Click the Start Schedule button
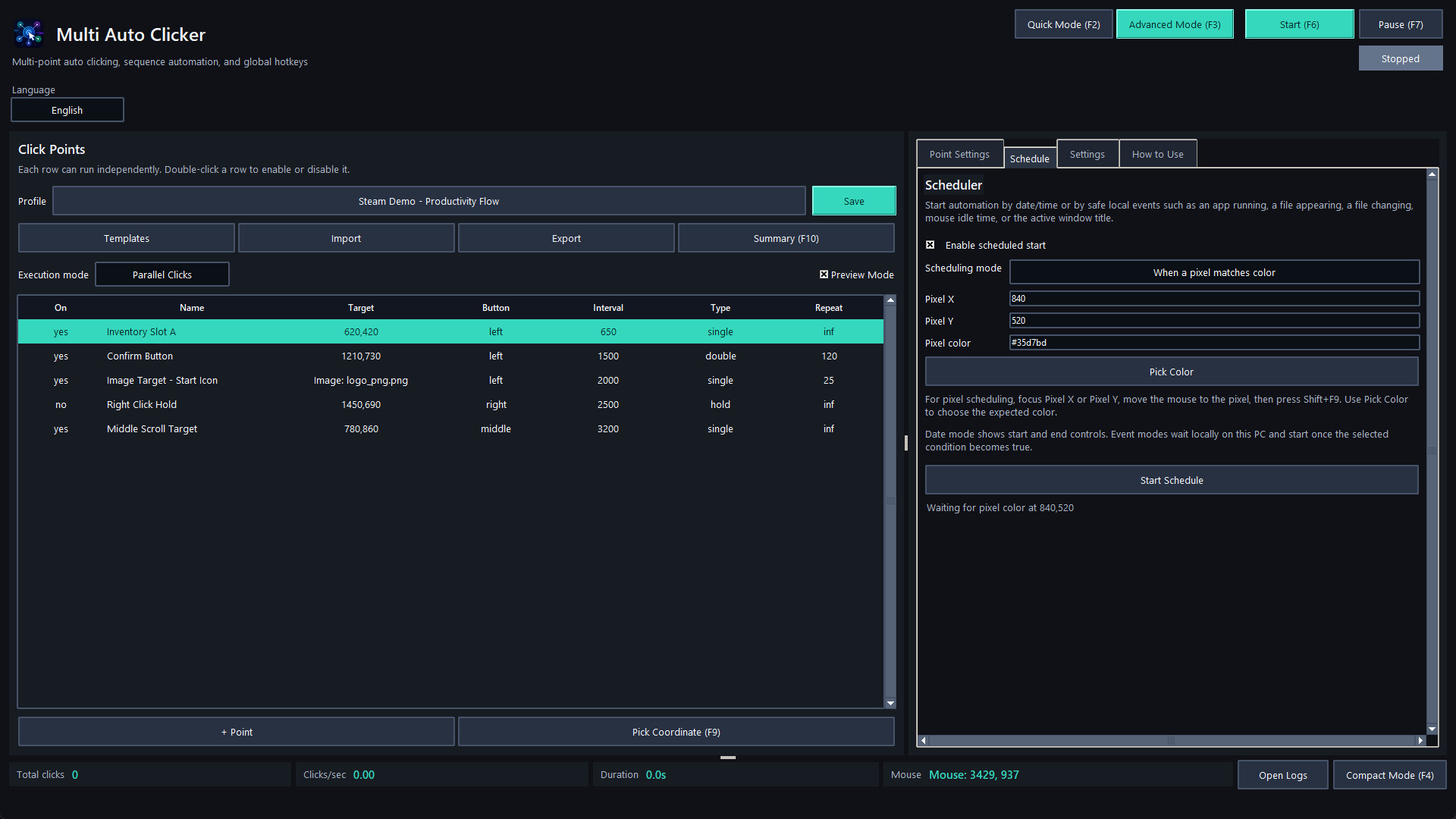Screen dimensions: 1456x819 1172,480
